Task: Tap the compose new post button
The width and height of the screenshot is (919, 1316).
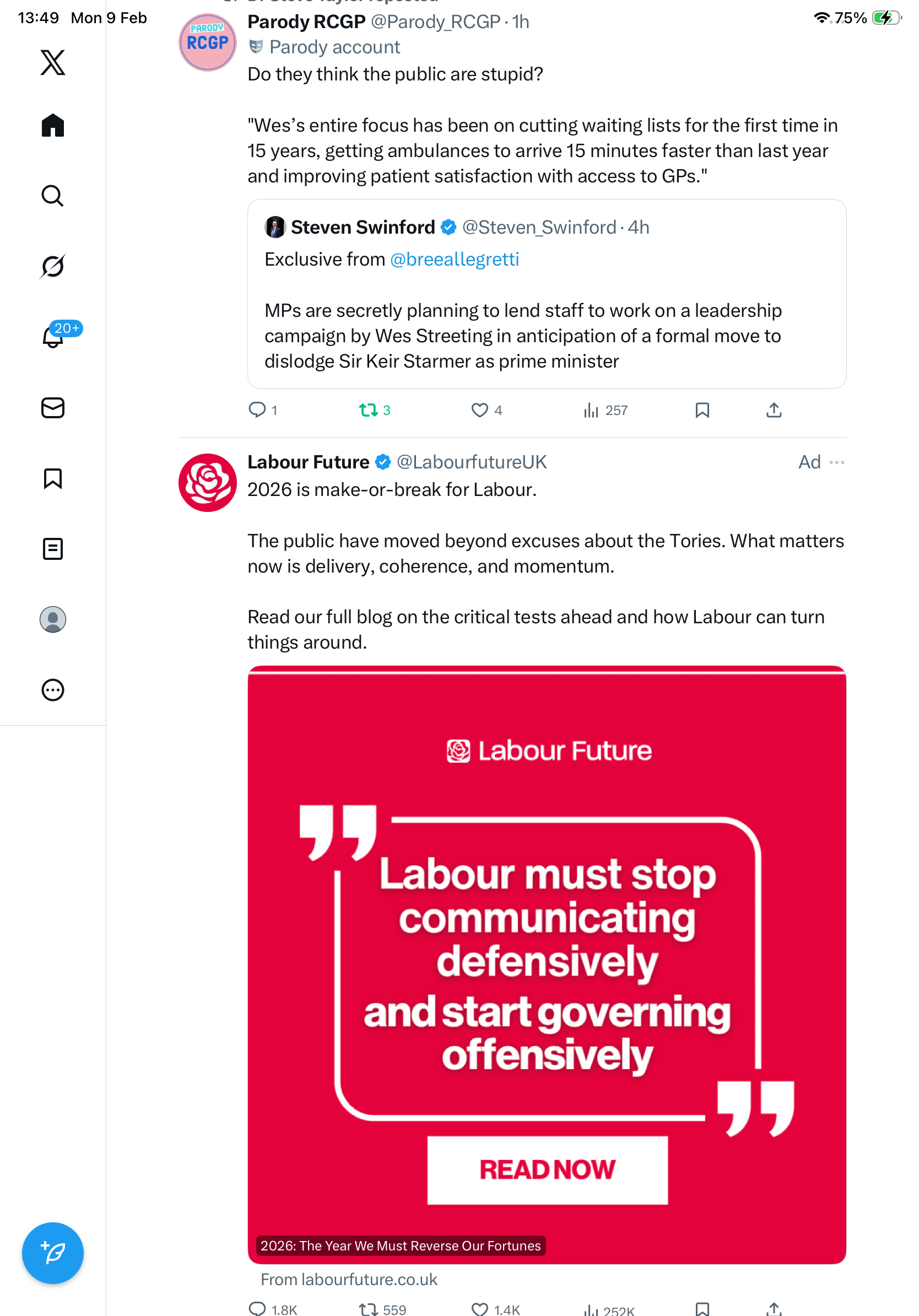Action: pyautogui.click(x=53, y=1253)
